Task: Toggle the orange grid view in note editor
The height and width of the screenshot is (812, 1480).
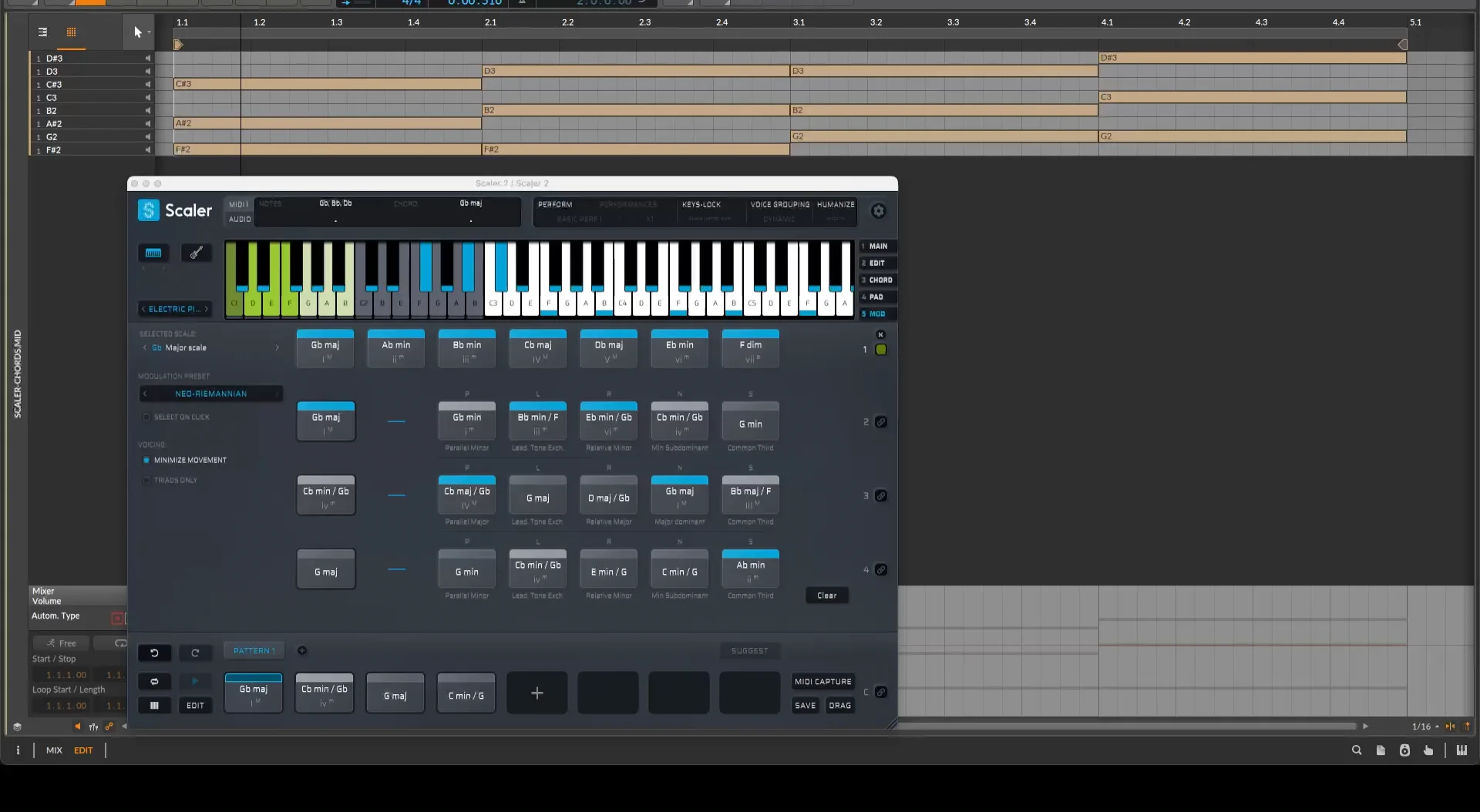Action: [x=71, y=32]
